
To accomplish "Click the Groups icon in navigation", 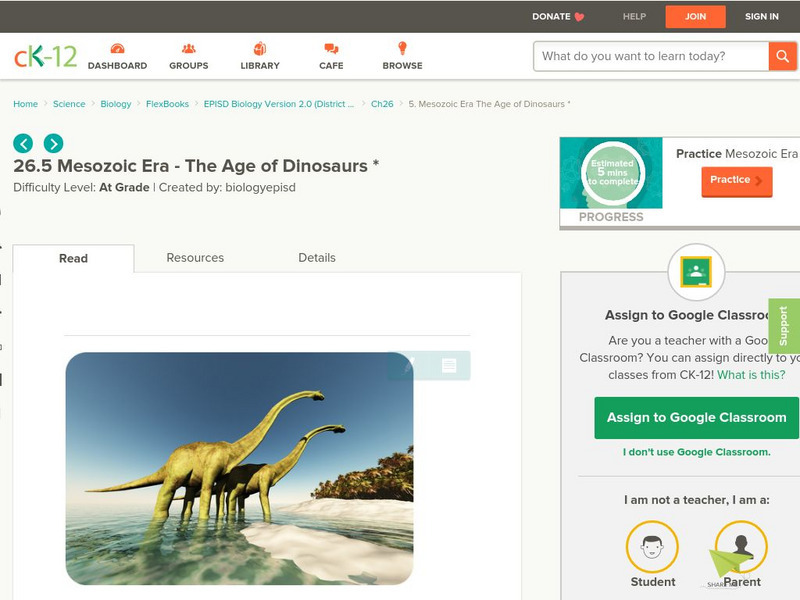I will tap(188, 50).
